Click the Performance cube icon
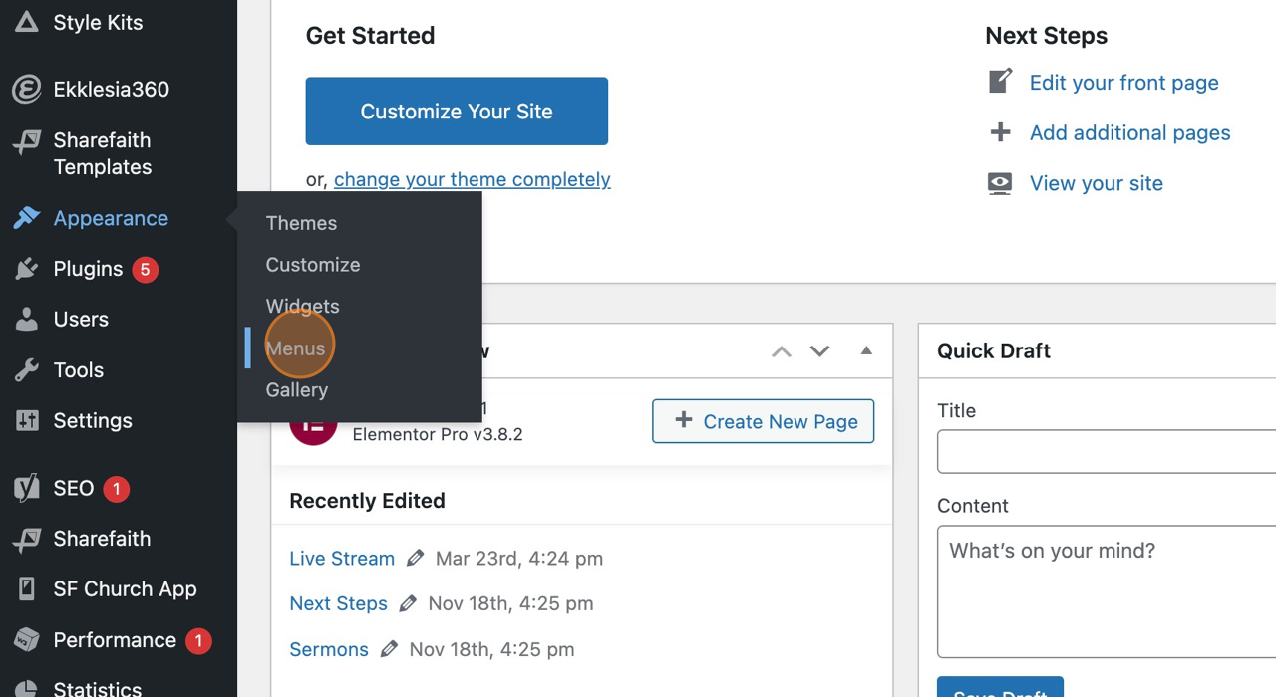Screen dimensions: 1276x697 pyautogui.click(x=27, y=640)
